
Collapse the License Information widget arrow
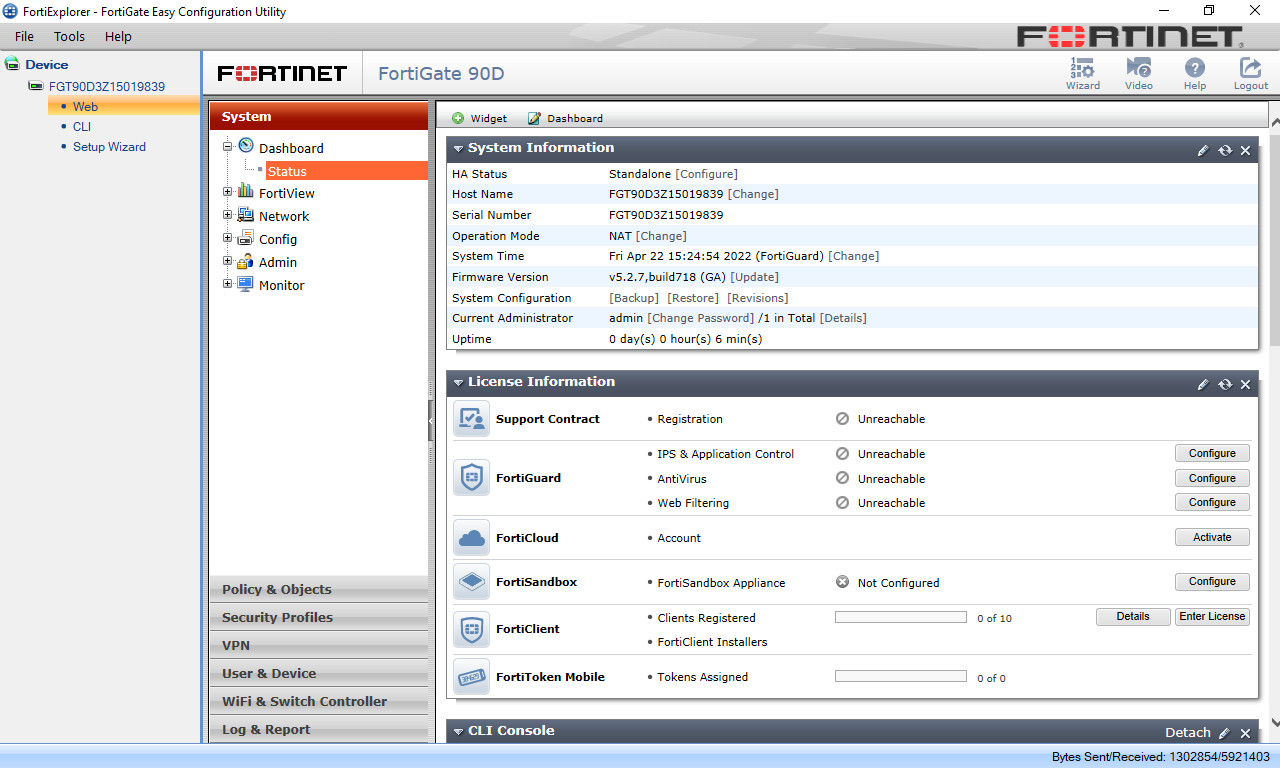click(x=458, y=383)
